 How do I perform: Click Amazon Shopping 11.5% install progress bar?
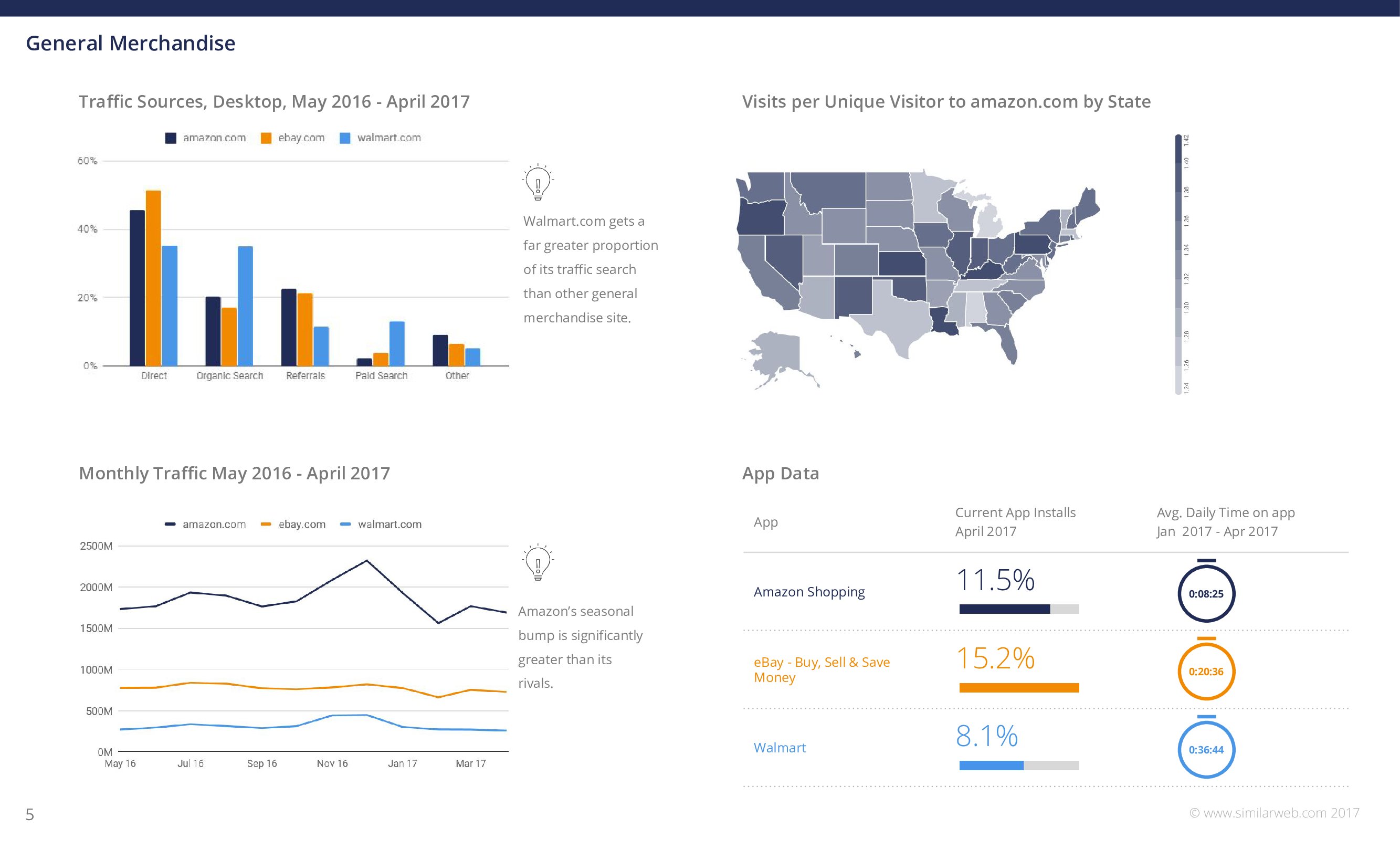[x=1019, y=609]
